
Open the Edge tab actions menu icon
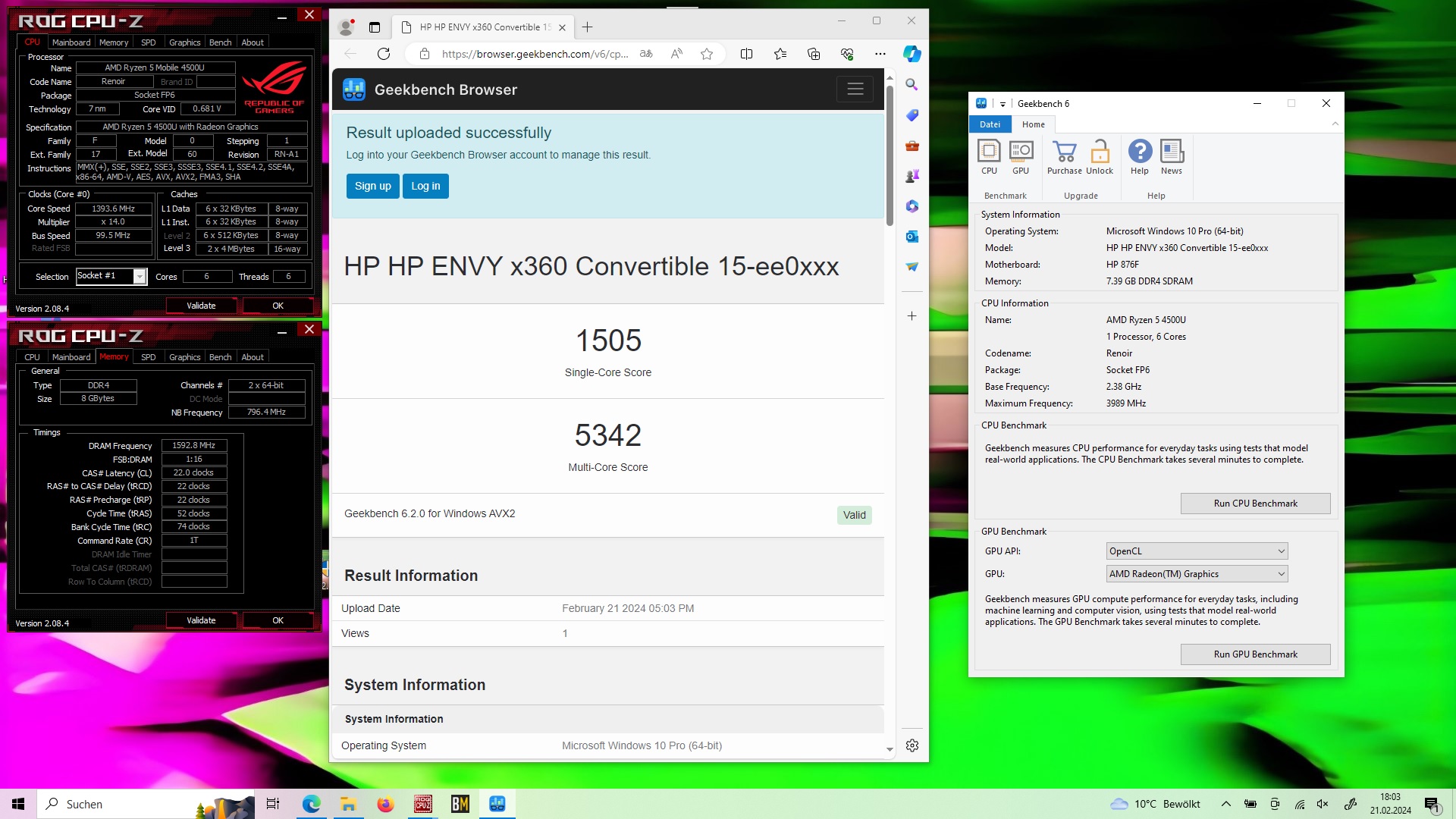(375, 27)
